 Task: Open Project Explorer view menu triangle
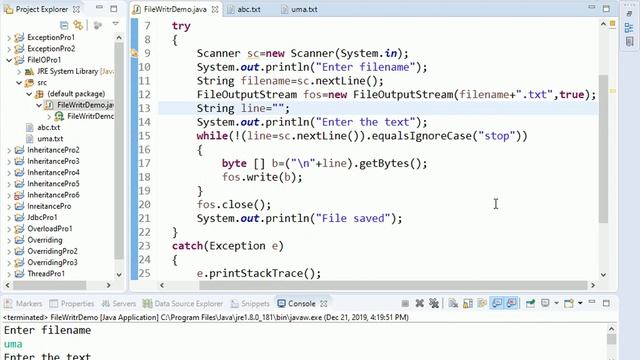pyautogui.click(x=116, y=24)
